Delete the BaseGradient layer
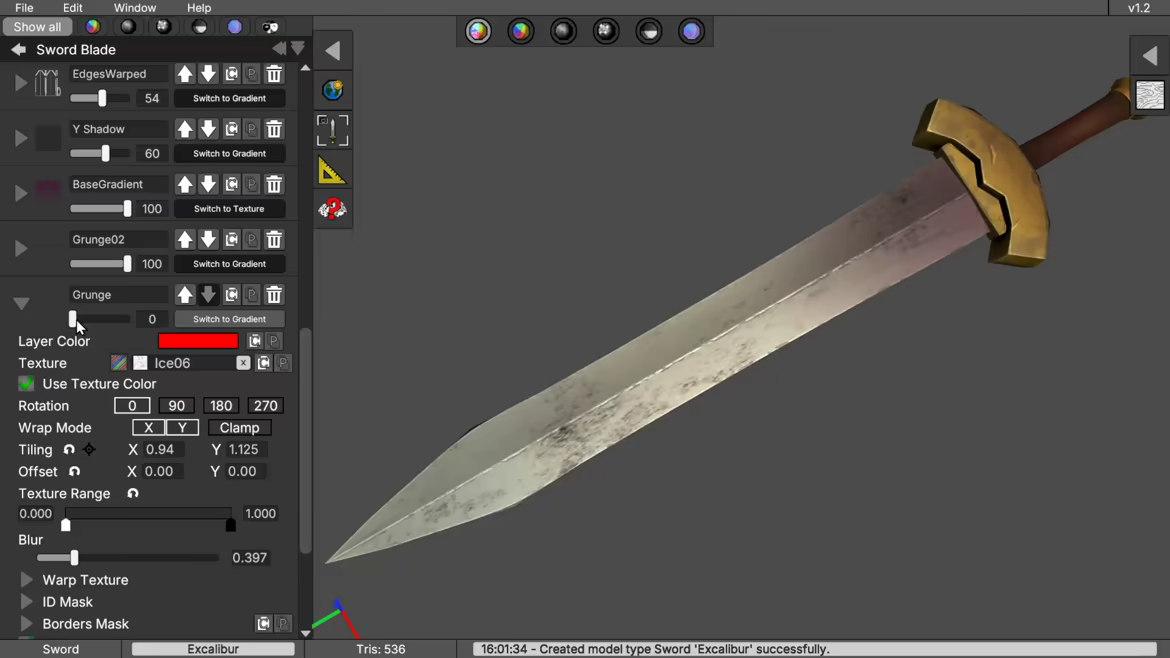1170x658 pixels. click(274, 184)
